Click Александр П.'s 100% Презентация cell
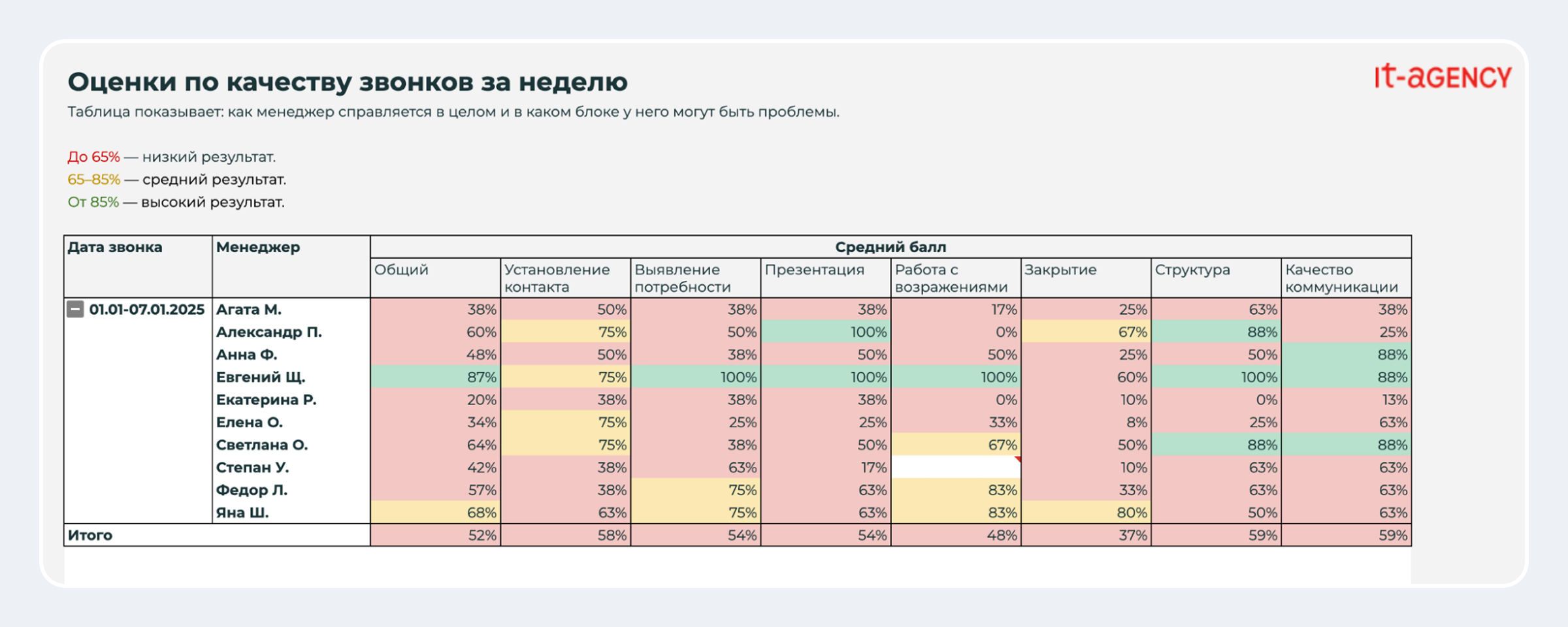 (826, 332)
